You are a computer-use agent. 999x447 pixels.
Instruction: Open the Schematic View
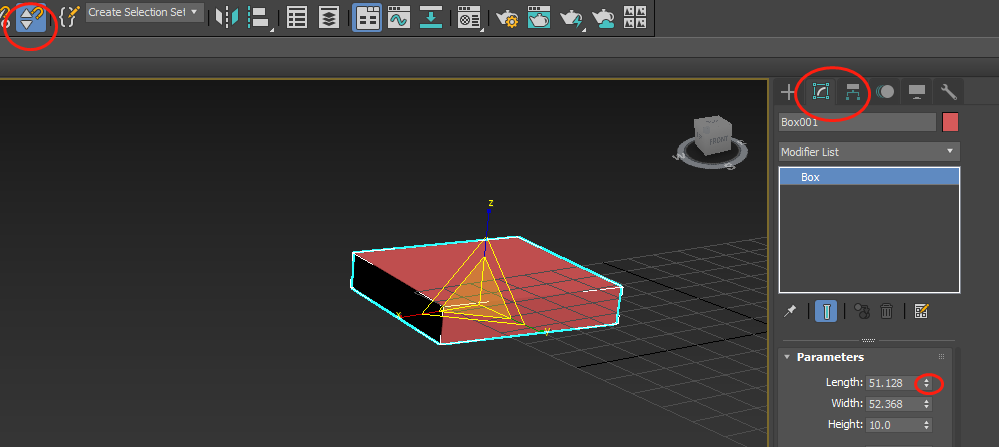coord(431,18)
